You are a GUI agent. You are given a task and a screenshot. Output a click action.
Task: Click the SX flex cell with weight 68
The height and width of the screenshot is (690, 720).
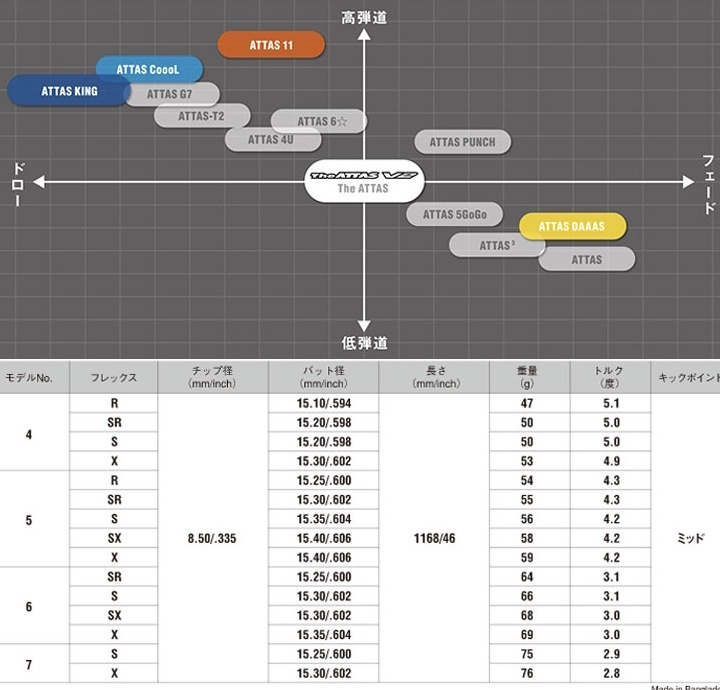[114, 615]
